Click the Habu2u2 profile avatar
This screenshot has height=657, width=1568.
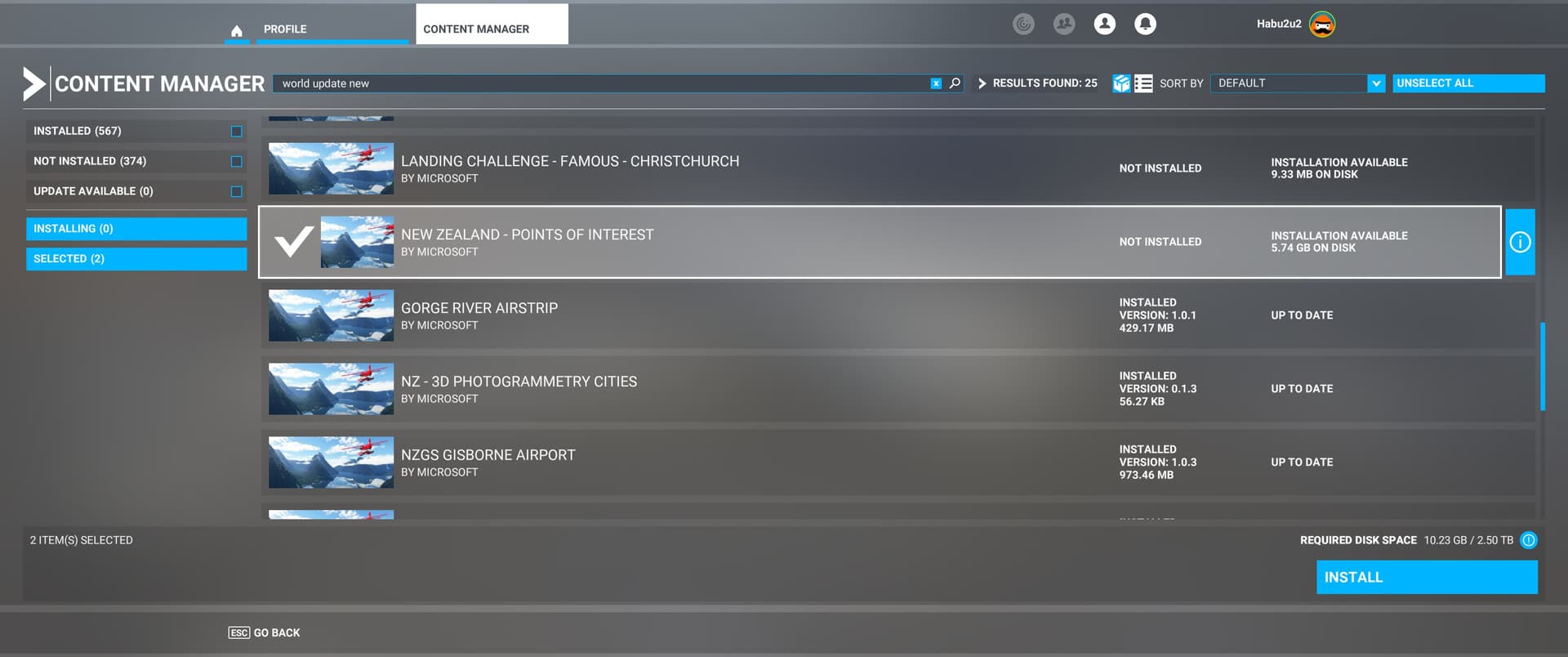coord(1321,25)
